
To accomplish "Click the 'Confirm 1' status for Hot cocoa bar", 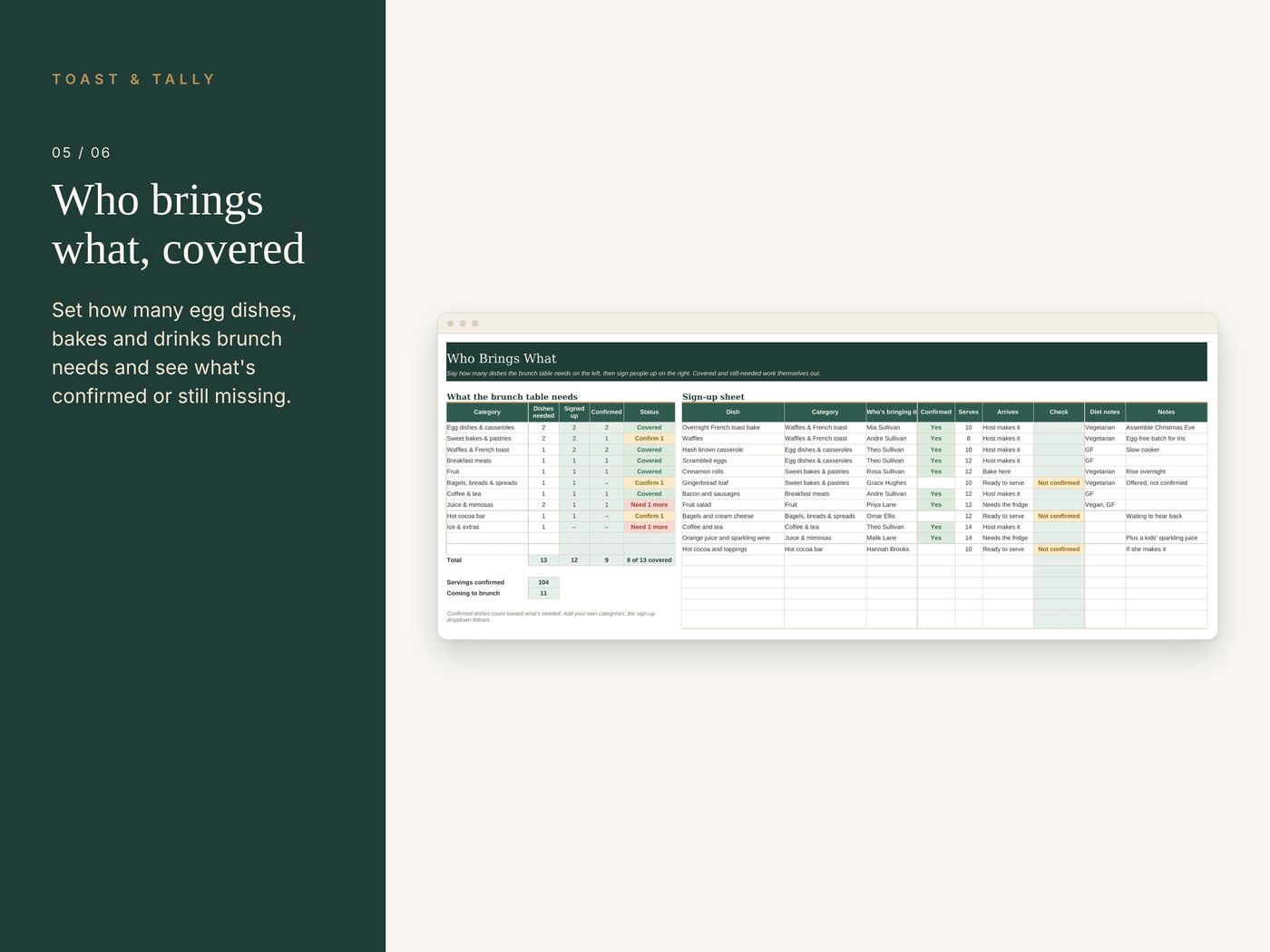I will [650, 516].
